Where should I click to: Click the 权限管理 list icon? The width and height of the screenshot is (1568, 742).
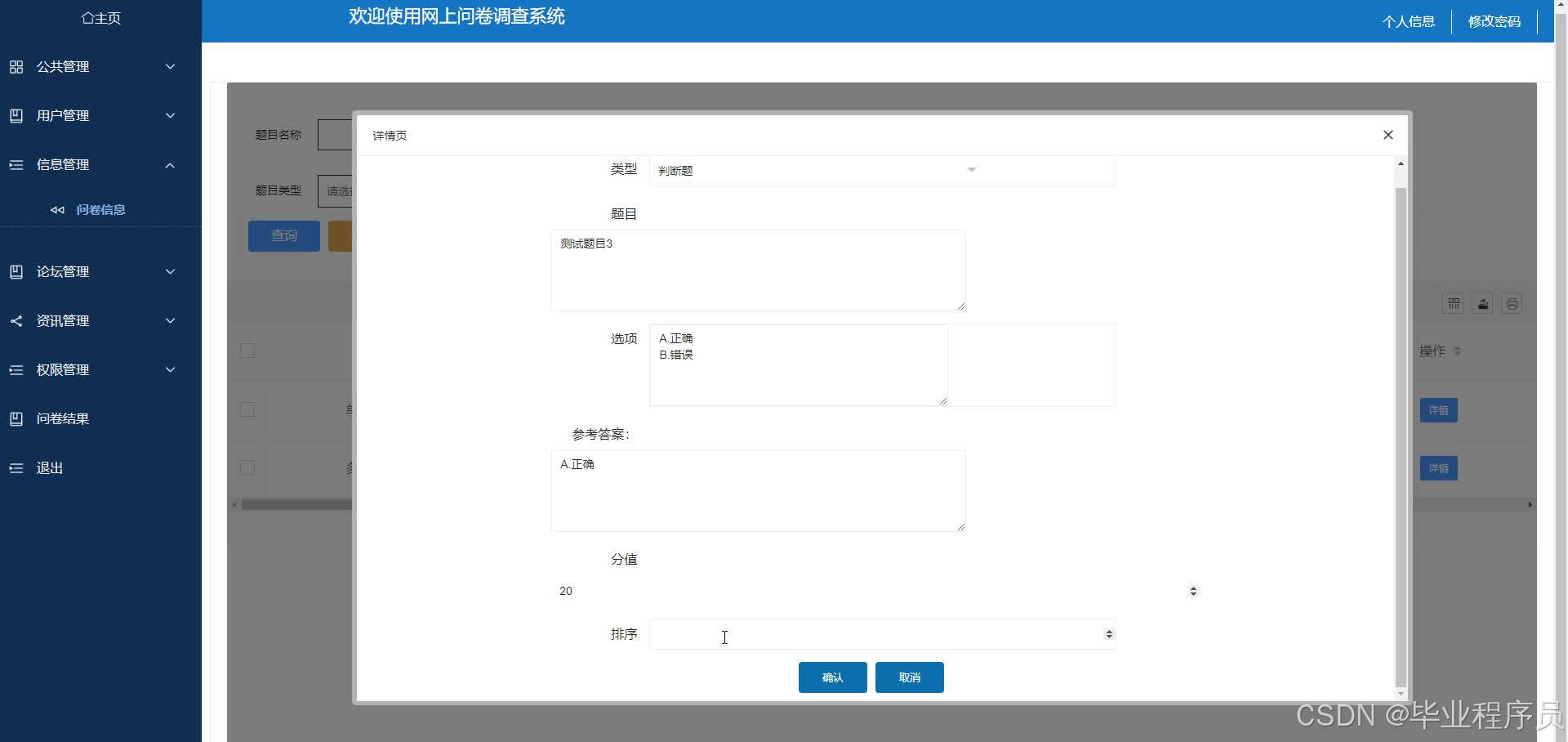[16, 370]
